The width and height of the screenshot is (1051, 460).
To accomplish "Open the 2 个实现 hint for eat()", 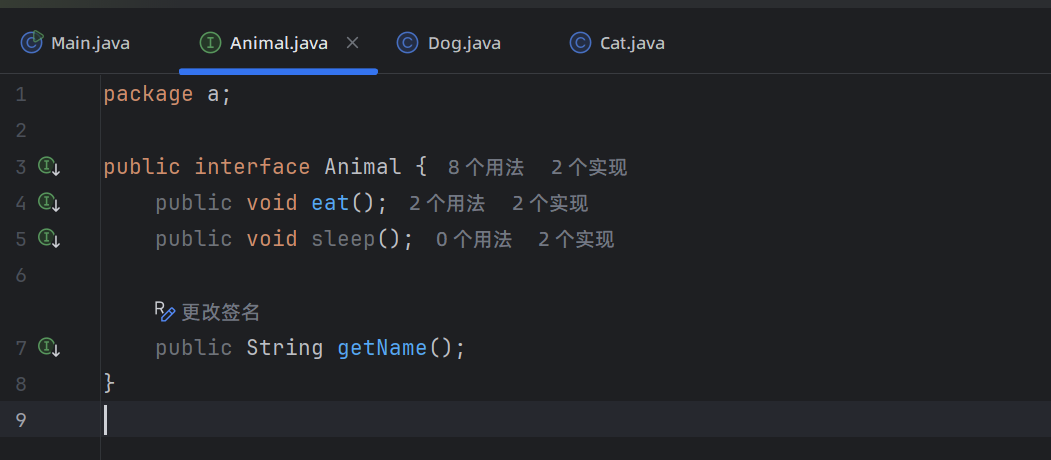I will point(550,204).
